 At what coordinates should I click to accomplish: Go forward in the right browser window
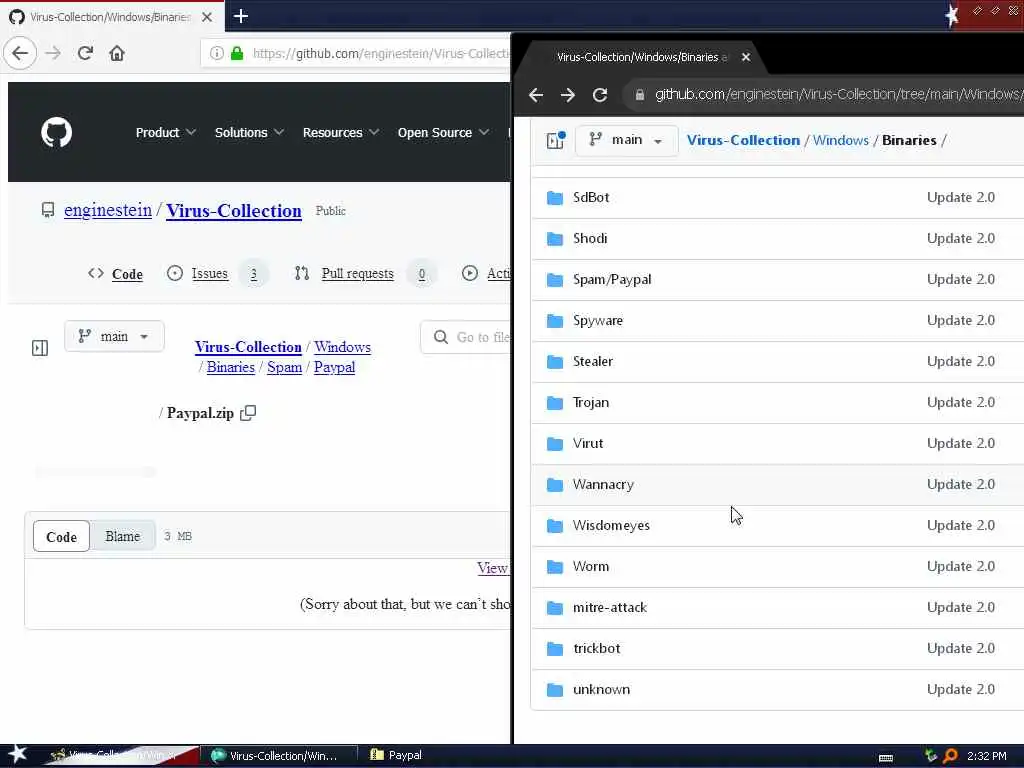tap(568, 95)
